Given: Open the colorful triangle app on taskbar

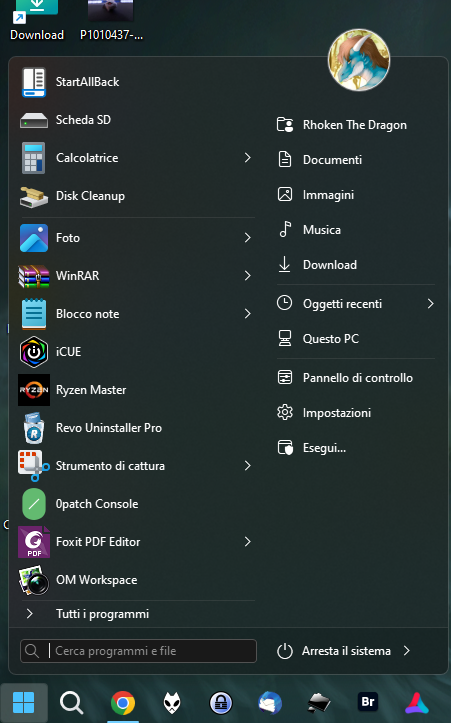Looking at the screenshot, I should click(x=417, y=703).
